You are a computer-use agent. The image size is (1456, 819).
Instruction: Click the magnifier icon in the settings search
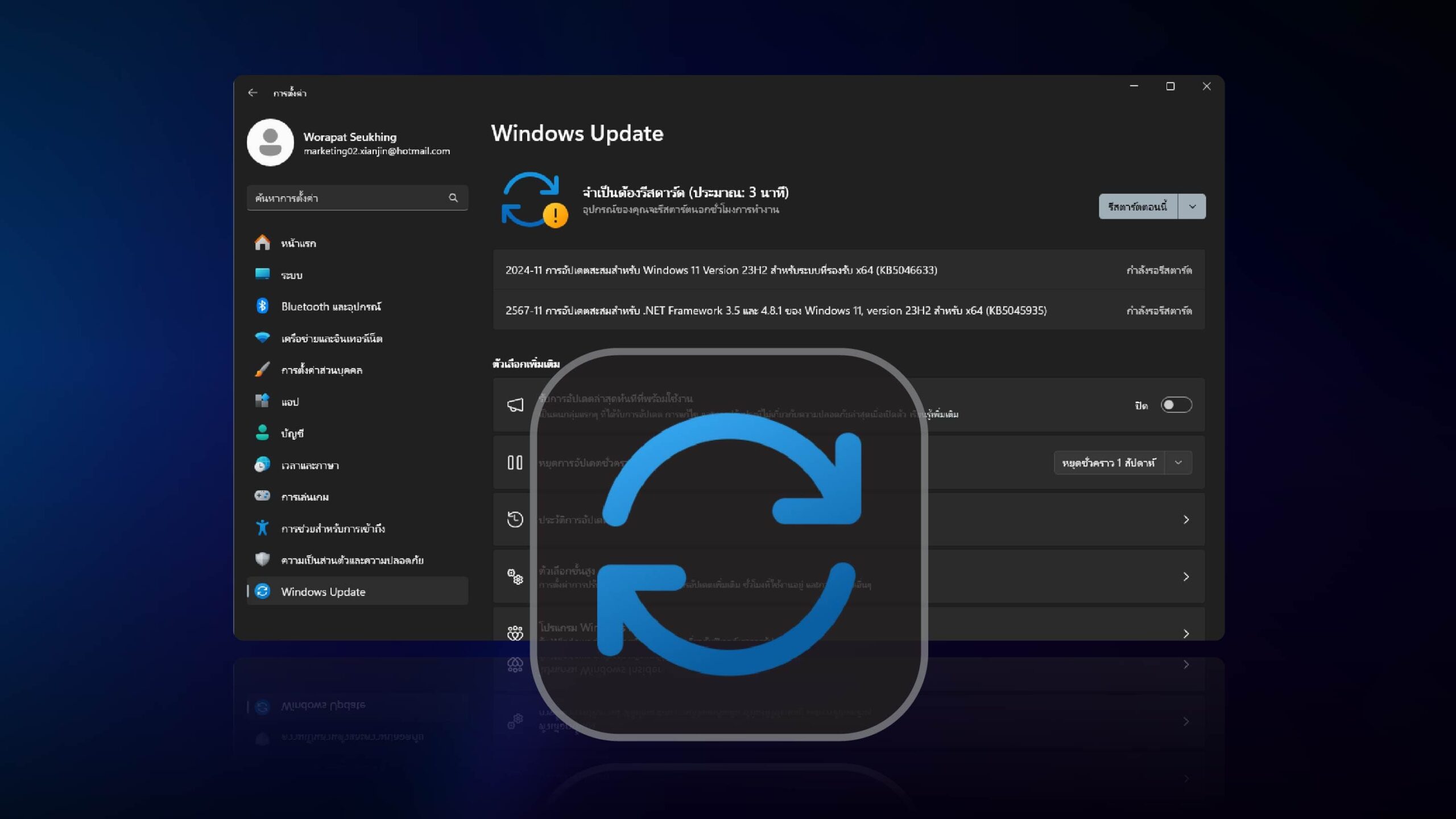pyautogui.click(x=453, y=198)
